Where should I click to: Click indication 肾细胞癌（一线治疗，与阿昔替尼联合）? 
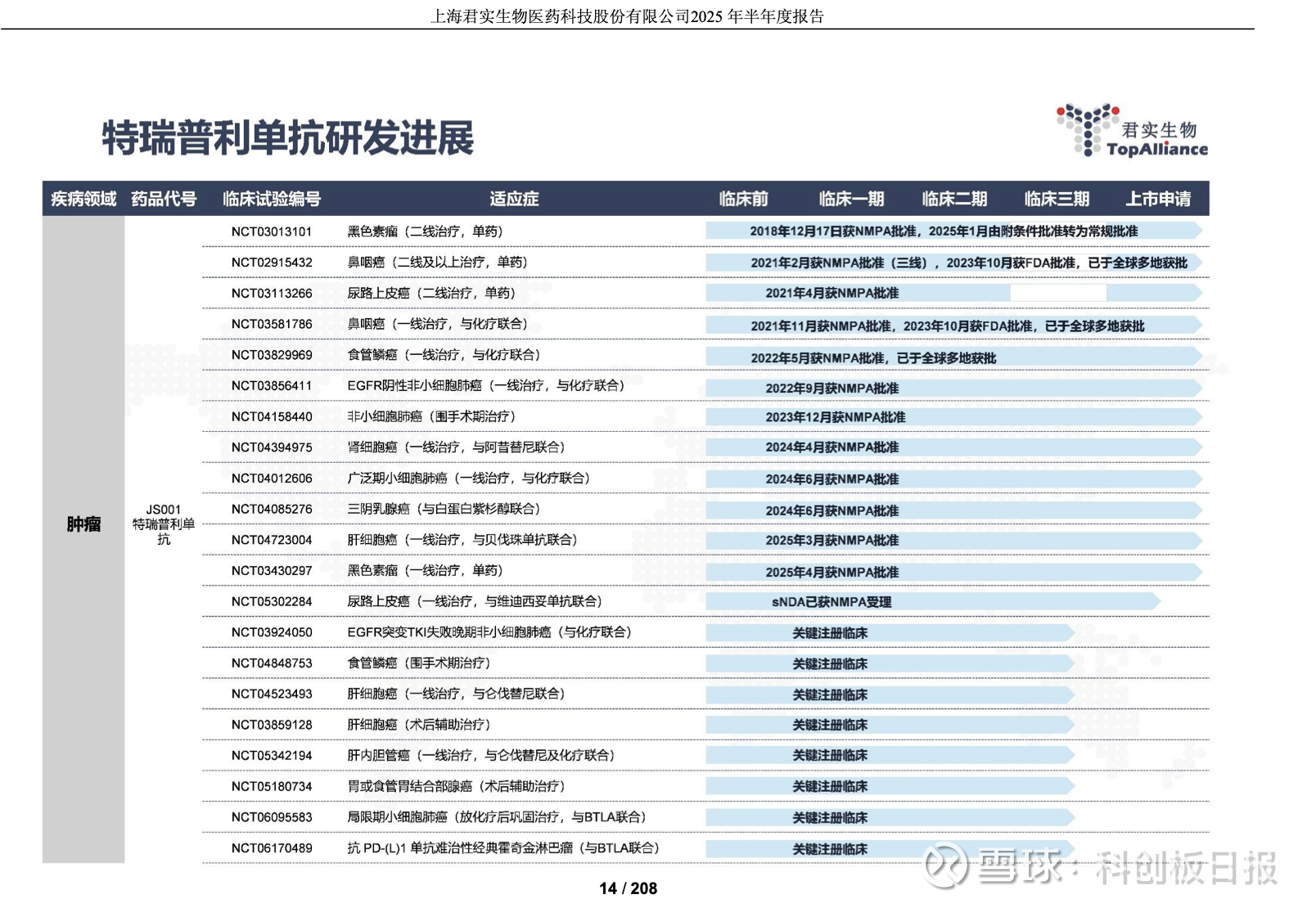pyautogui.click(x=457, y=447)
